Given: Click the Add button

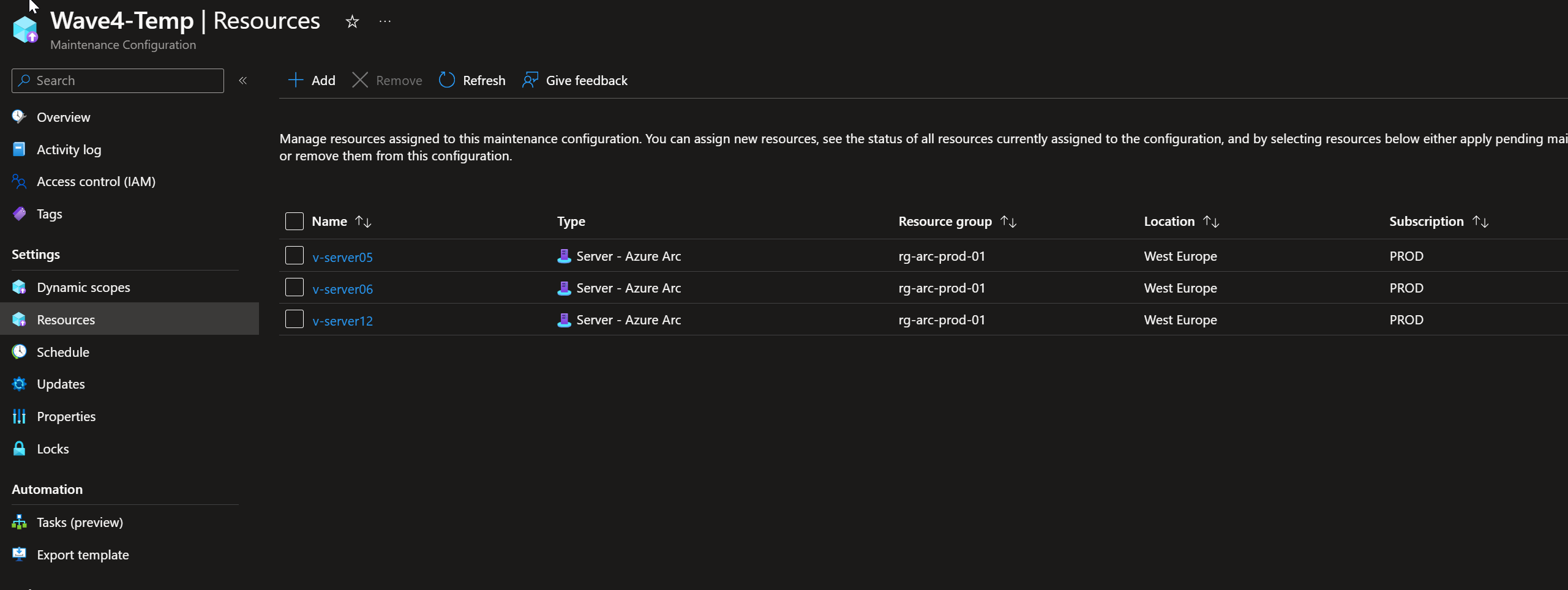Looking at the screenshot, I should pos(311,80).
